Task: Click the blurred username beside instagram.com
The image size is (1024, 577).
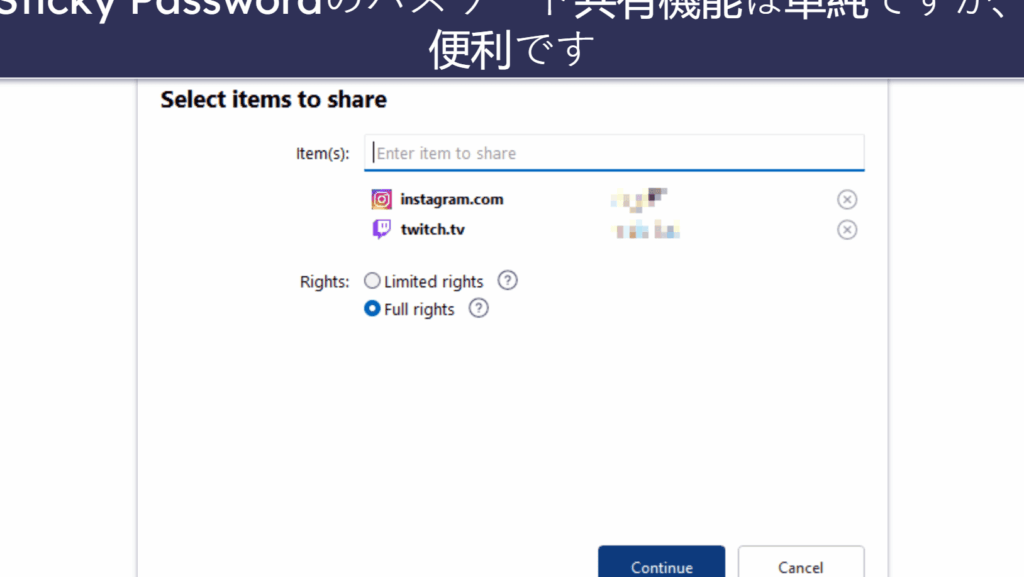Action: pyautogui.click(x=640, y=199)
